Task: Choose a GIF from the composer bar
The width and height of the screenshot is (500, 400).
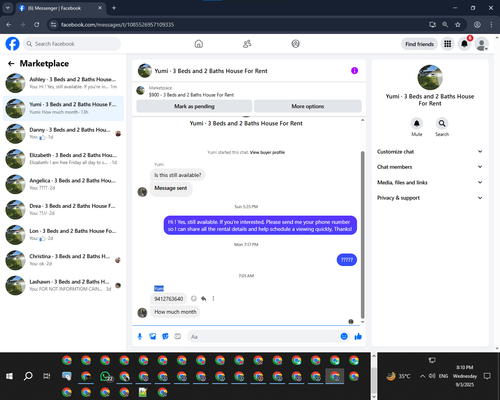Action: tap(178, 336)
